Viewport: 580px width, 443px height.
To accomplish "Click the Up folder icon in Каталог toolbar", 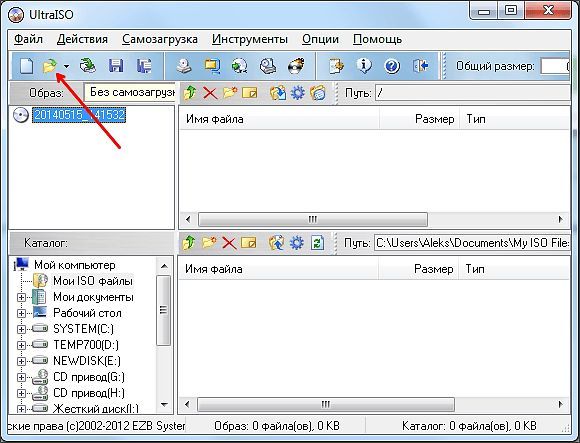I will pos(189,243).
